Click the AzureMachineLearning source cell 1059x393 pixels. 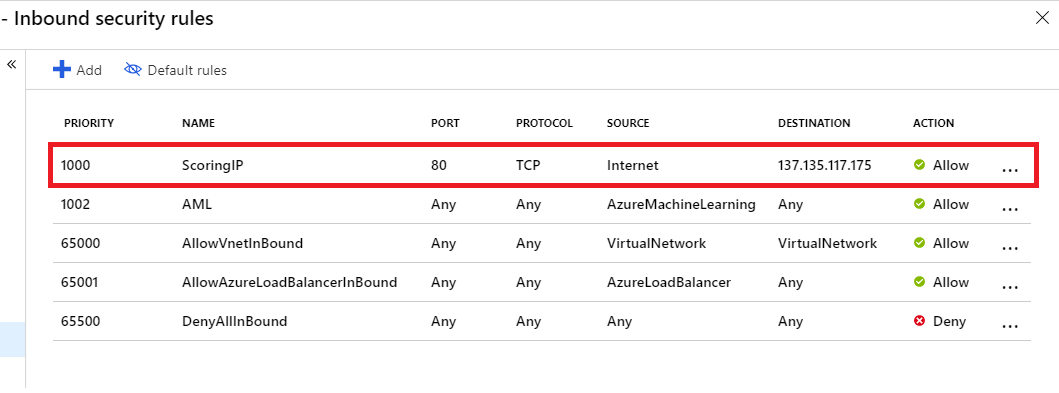(681, 204)
